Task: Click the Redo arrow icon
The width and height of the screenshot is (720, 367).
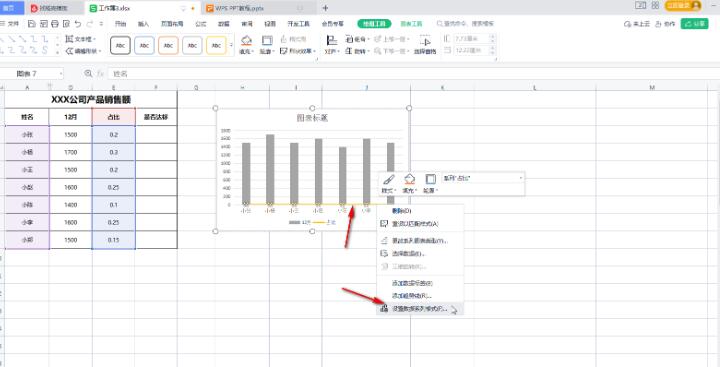Action: coord(90,23)
